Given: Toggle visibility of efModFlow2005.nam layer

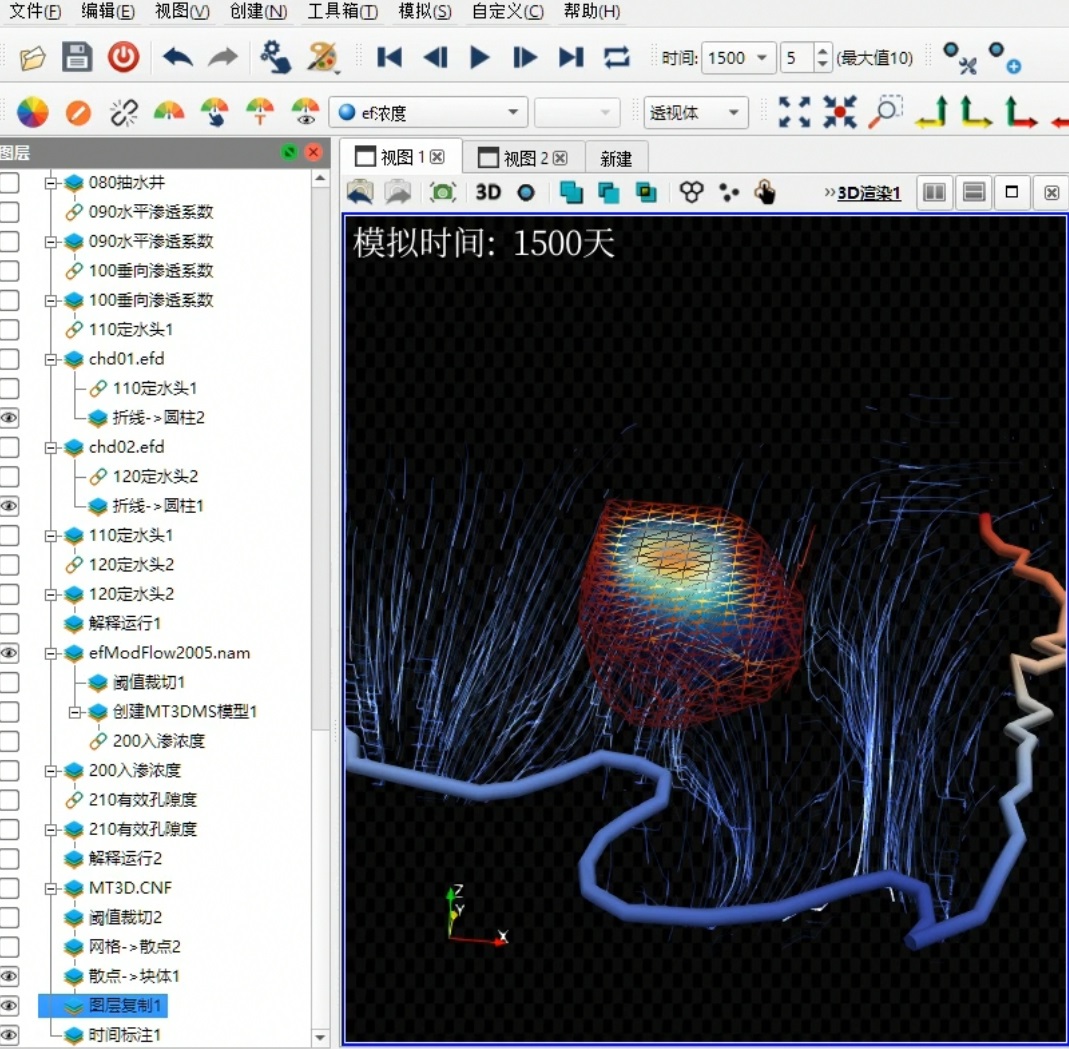Looking at the screenshot, I should point(9,653).
